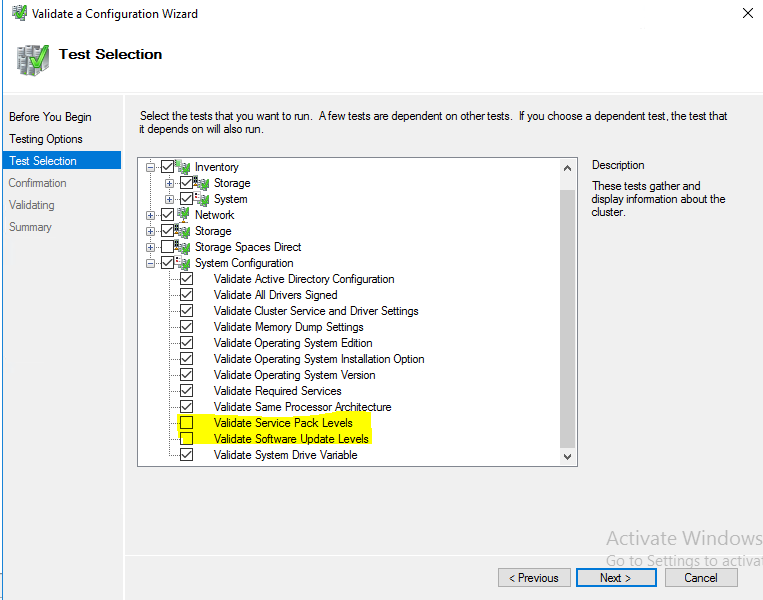The image size is (763, 600).
Task: Select the Summary step
Action: [30, 227]
